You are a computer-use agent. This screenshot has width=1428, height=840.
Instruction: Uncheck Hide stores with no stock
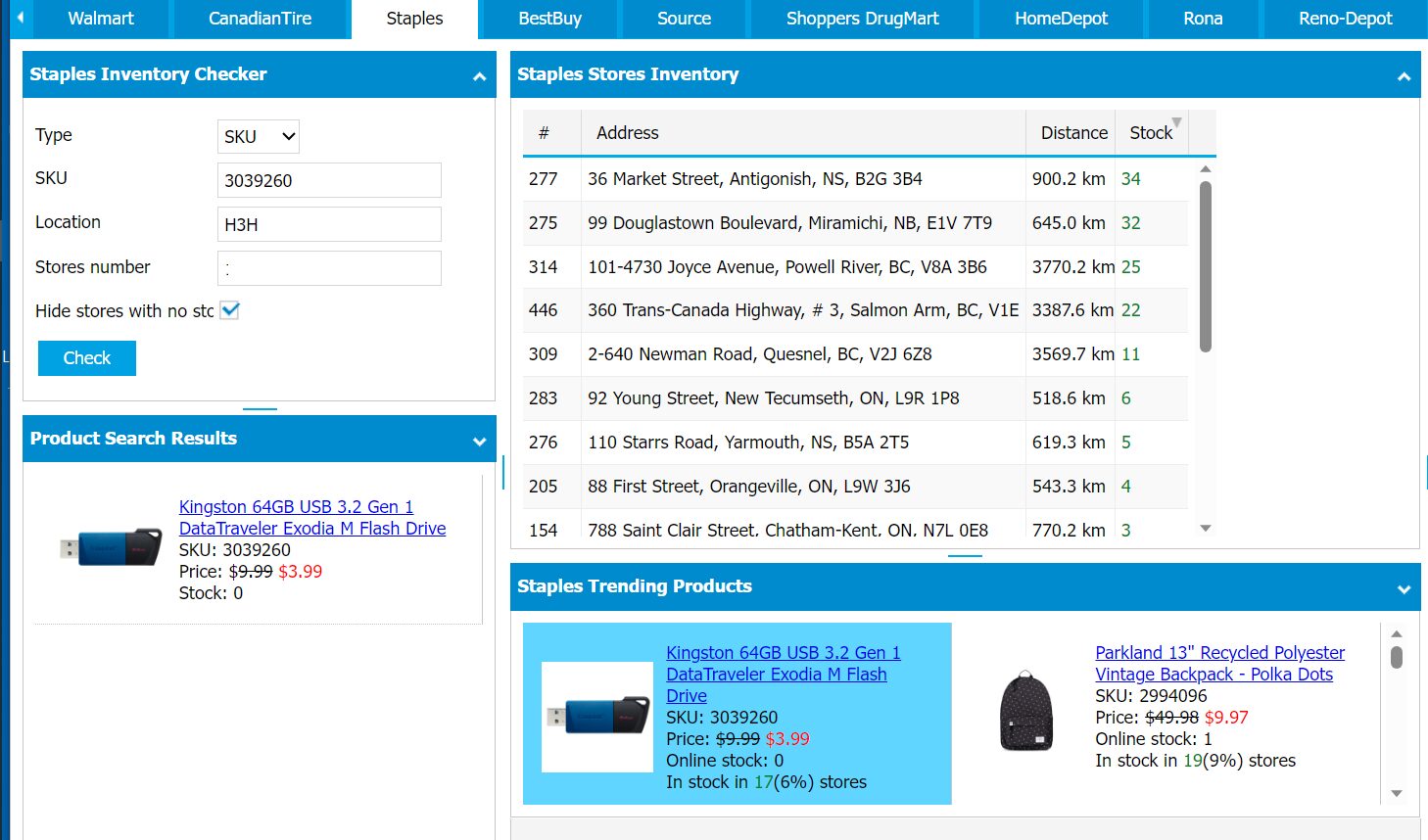coord(230,310)
